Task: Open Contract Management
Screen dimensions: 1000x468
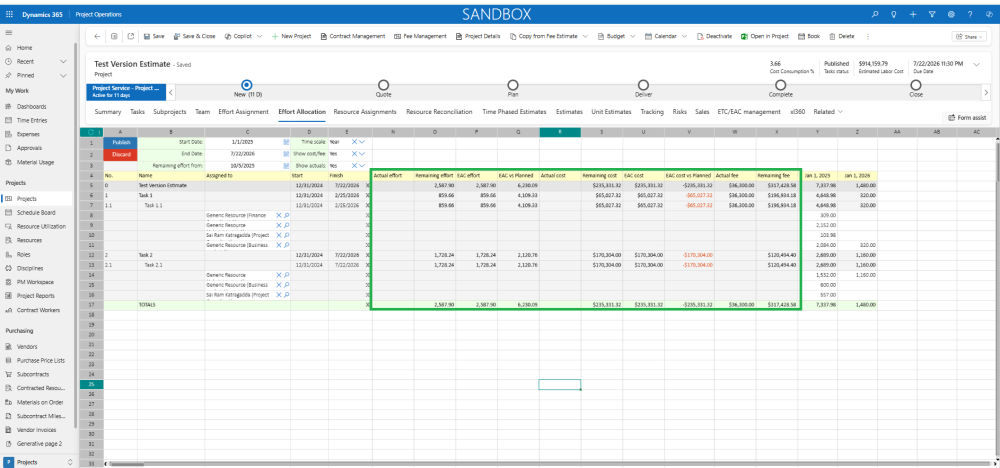Action: coord(353,36)
